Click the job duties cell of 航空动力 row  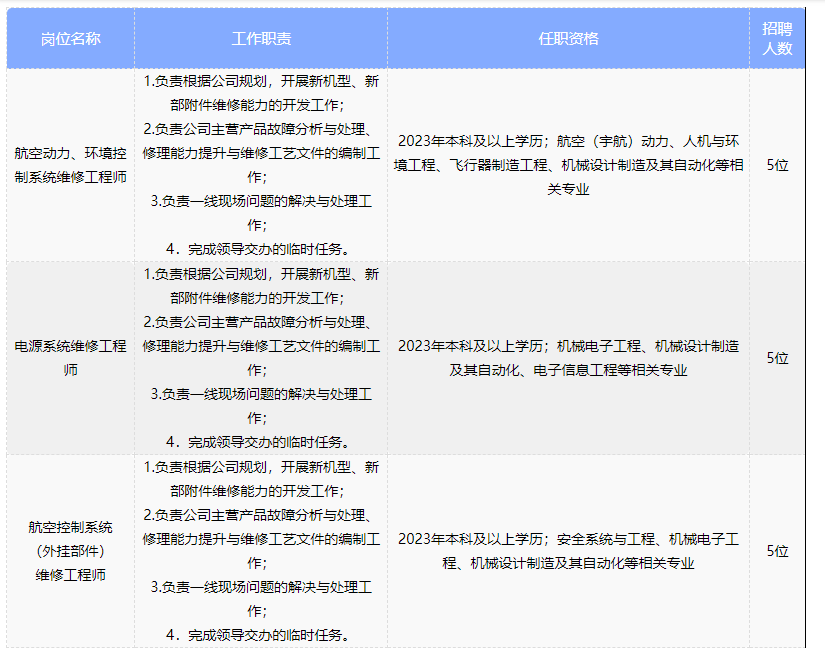click(x=261, y=165)
